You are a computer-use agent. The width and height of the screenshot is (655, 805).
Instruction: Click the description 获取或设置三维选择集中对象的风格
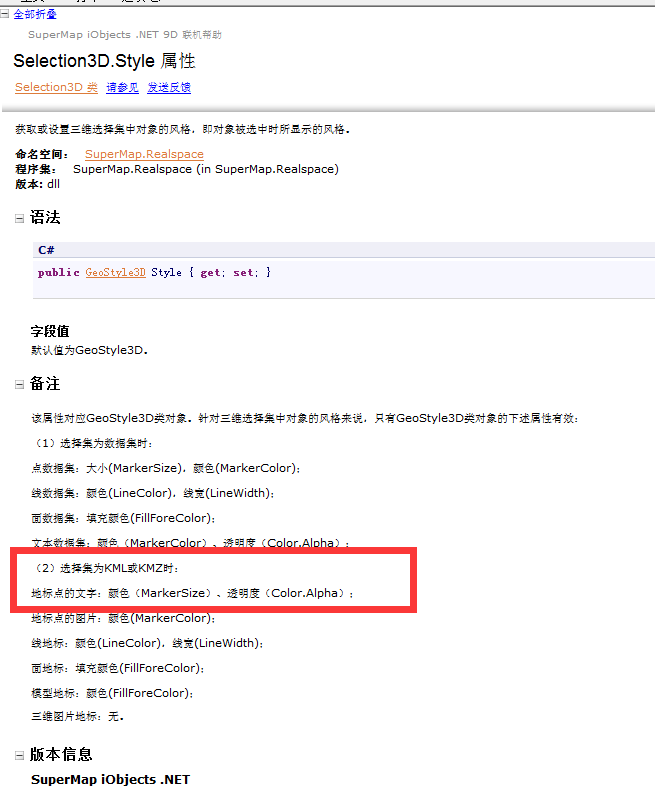click(x=182, y=129)
